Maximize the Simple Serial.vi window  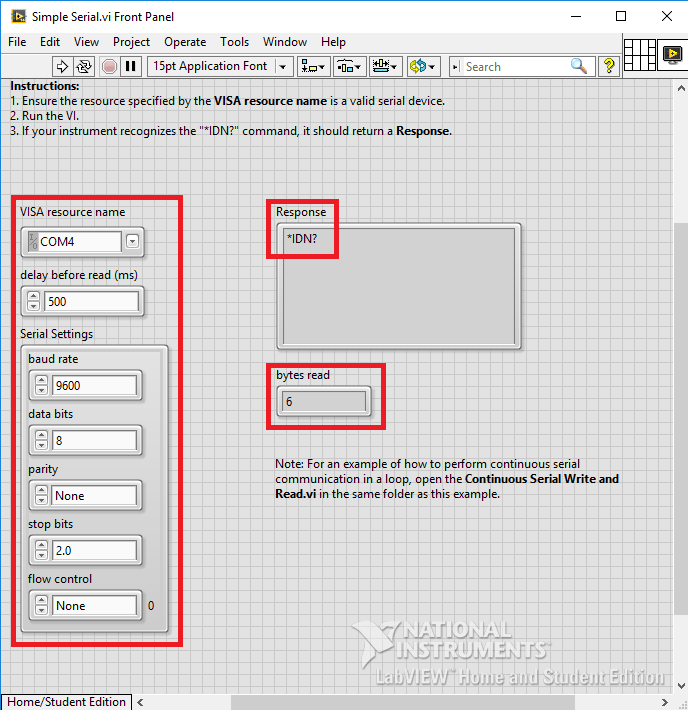coord(621,16)
